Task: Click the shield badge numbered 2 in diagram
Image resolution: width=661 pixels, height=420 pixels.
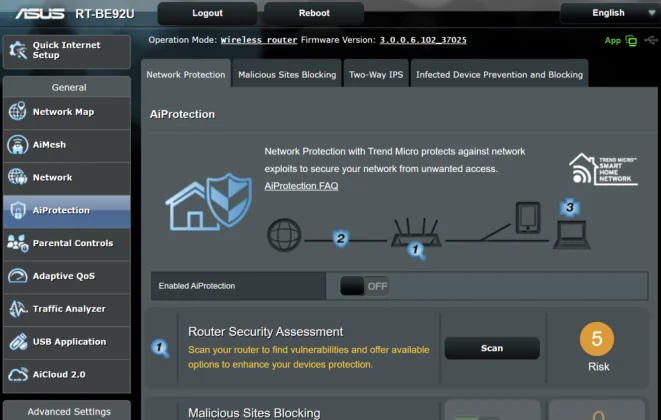Action: (341, 239)
